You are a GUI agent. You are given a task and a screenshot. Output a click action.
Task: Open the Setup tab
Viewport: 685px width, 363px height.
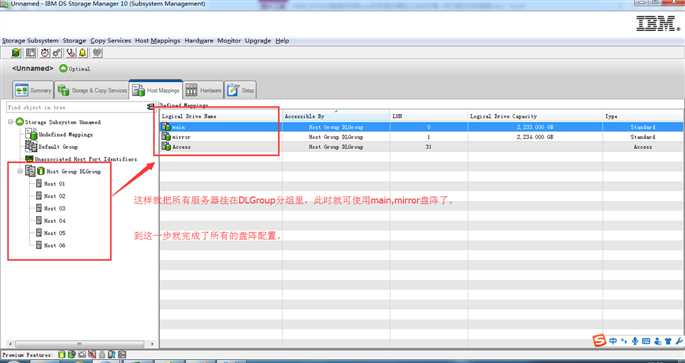click(240, 90)
